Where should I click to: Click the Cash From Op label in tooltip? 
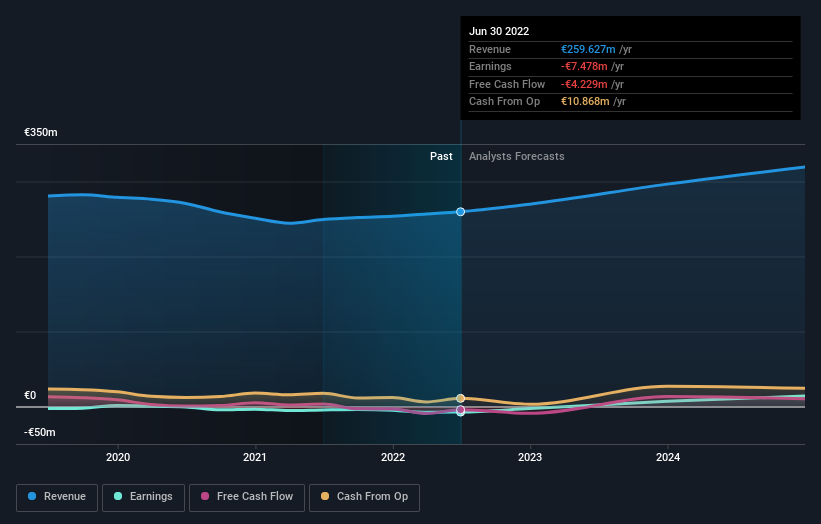[504, 102]
